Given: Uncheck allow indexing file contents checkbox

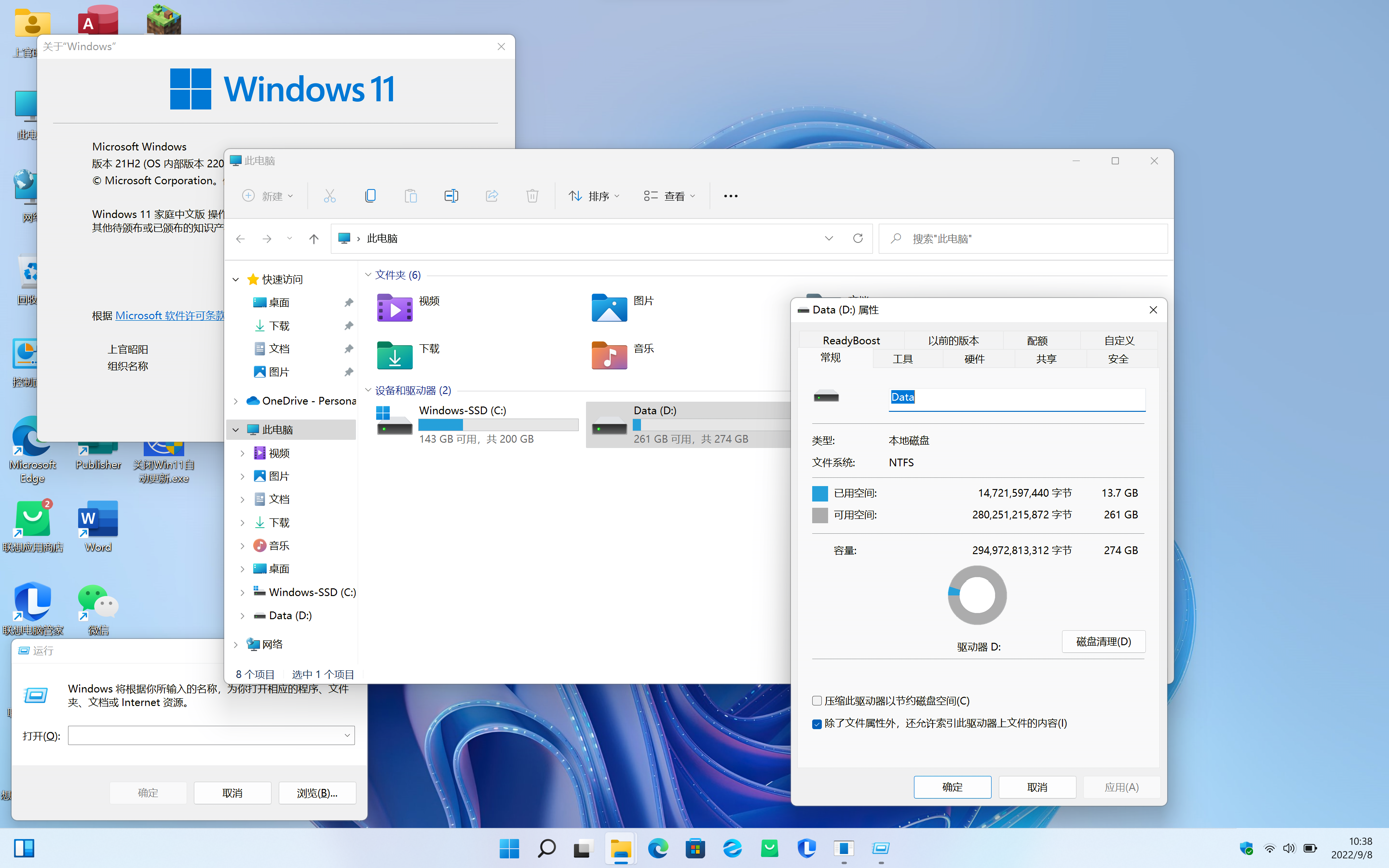Looking at the screenshot, I should (x=817, y=723).
